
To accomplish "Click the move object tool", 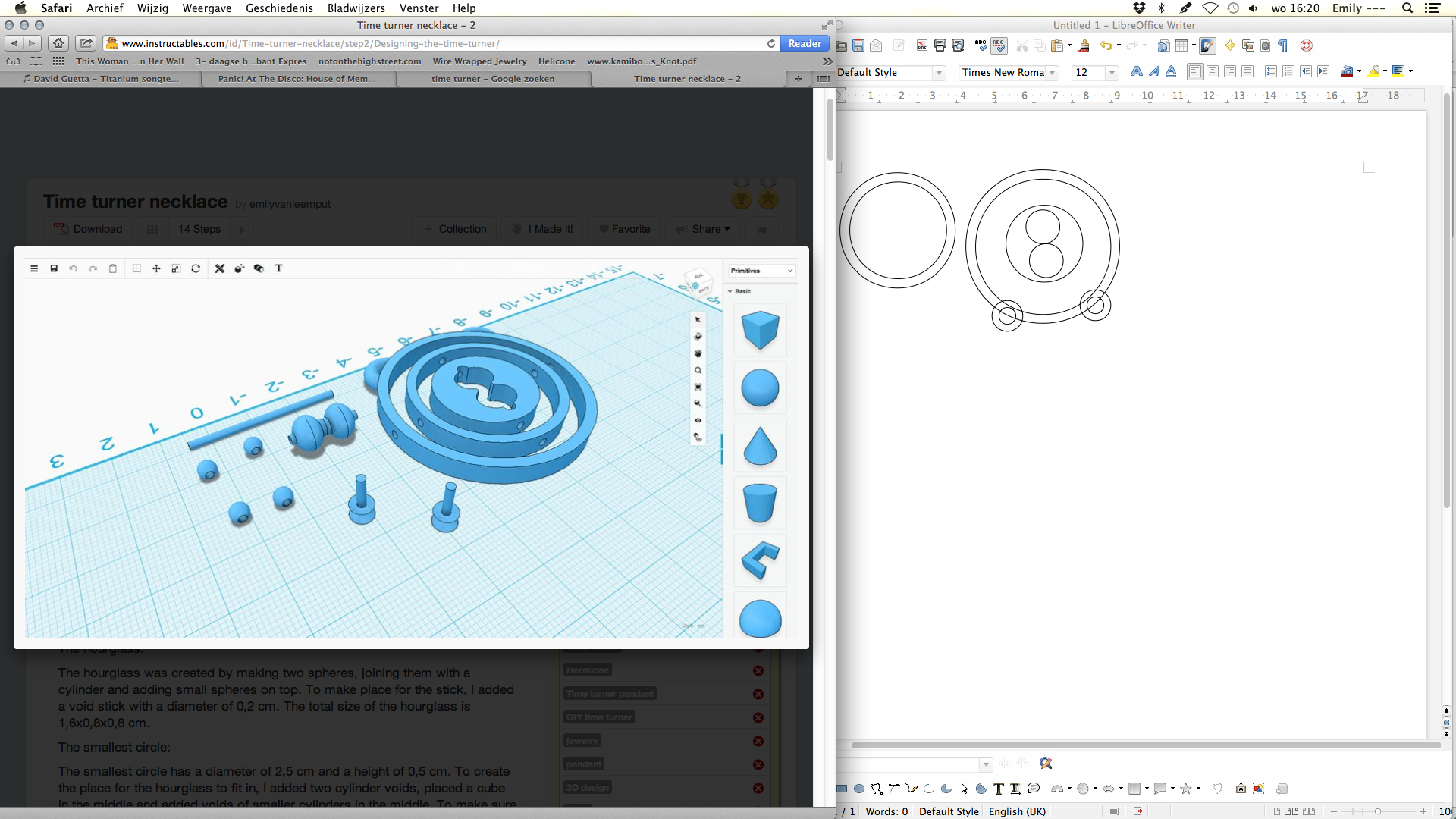I will (x=156, y=268).
